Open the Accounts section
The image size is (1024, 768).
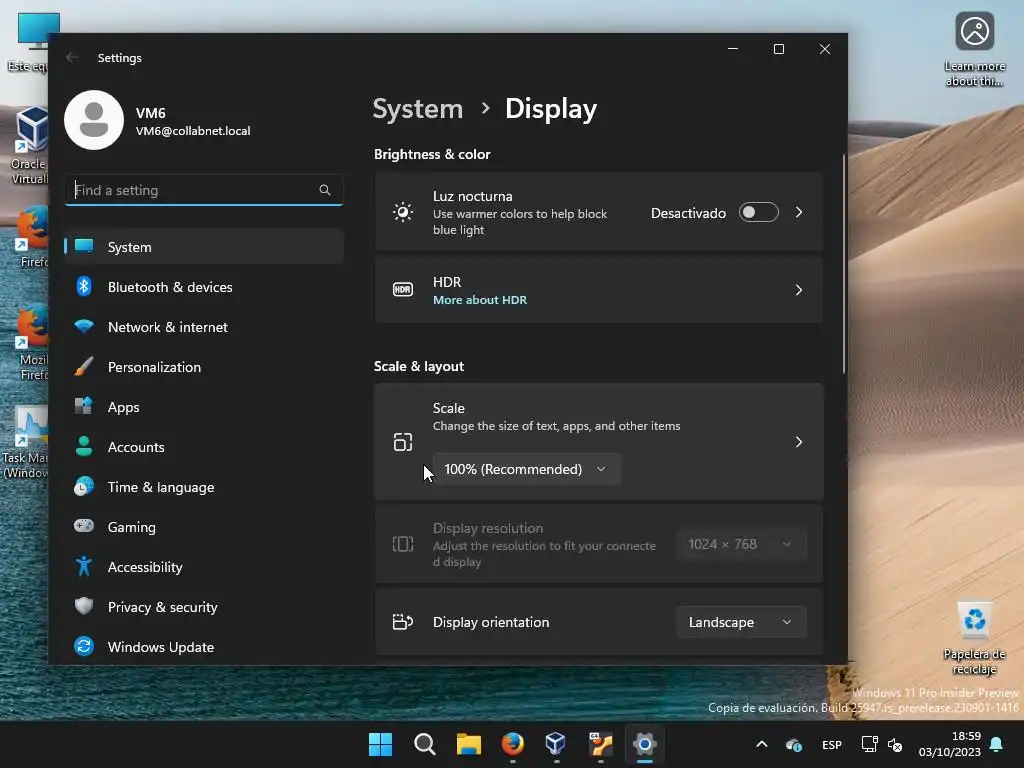click(x=204, y=447)
